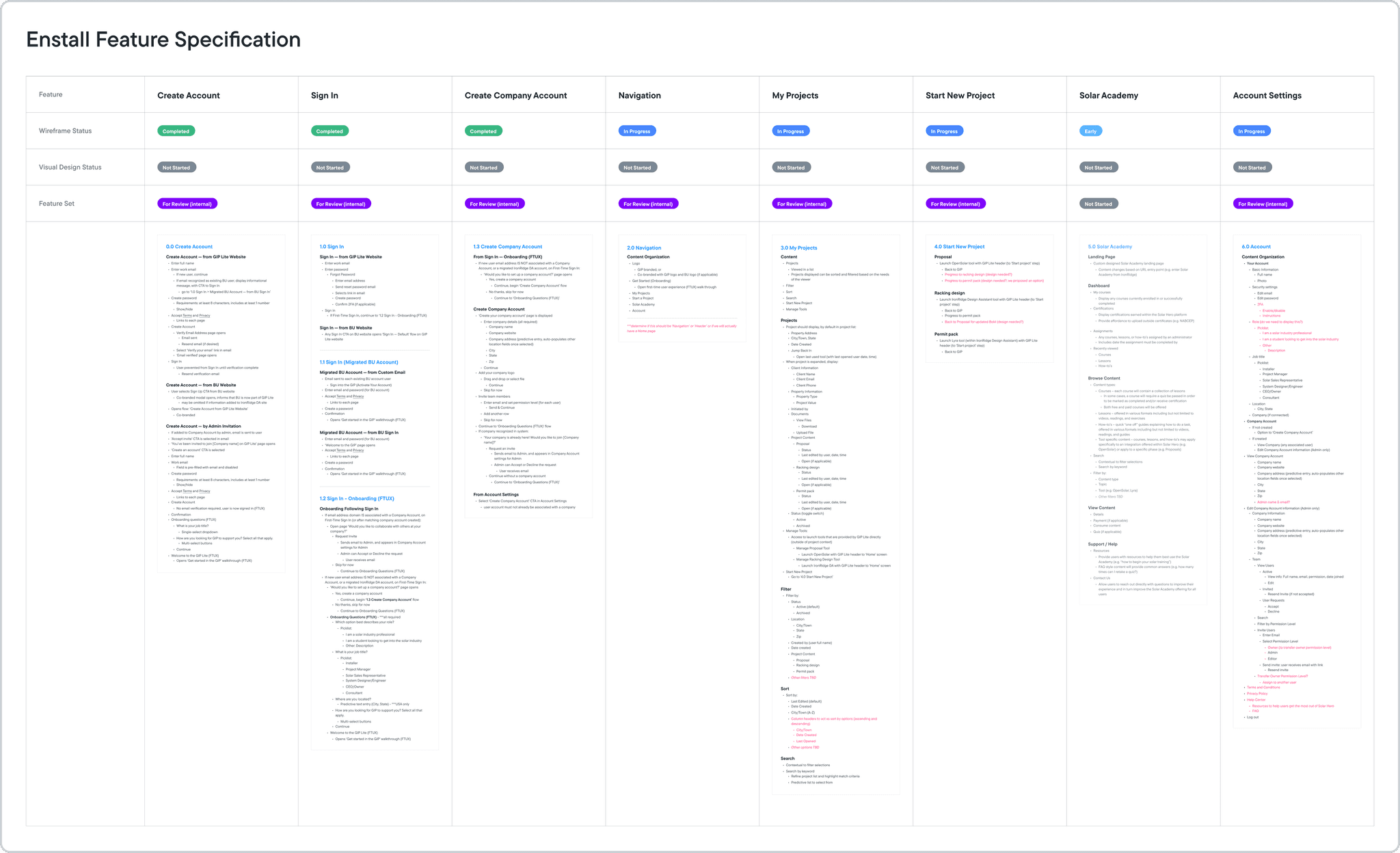Click For Review (internal) under Create Company Account
This screenshot has height=853, width=1400.
pos(495,204)
